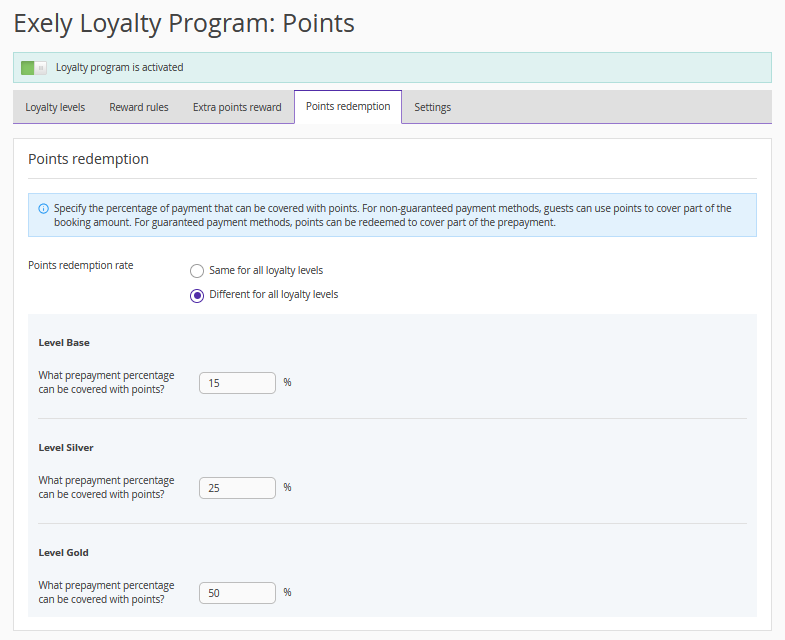Click the Level Gold heading
The image size is (785, 640).
pos(64,553)
